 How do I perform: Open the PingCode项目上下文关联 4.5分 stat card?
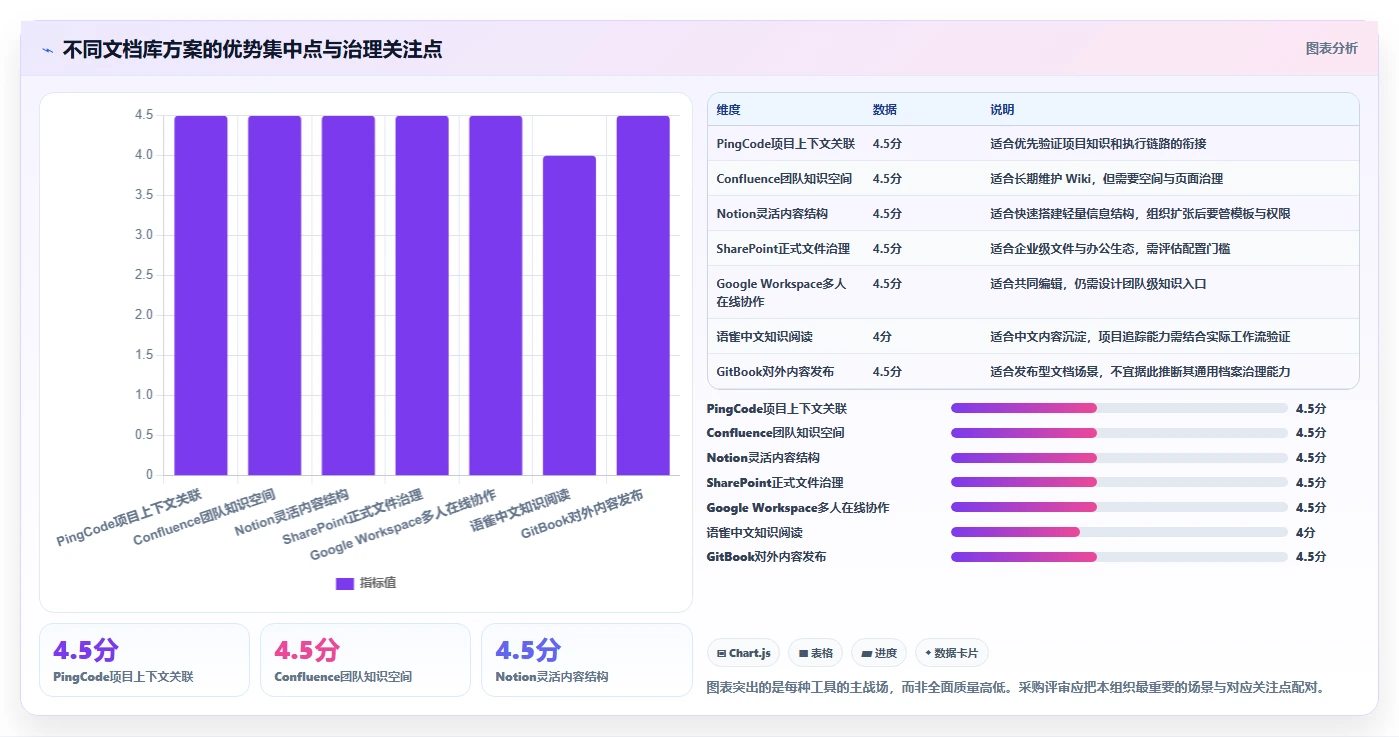pyautogui.click(x=144, y=660)
